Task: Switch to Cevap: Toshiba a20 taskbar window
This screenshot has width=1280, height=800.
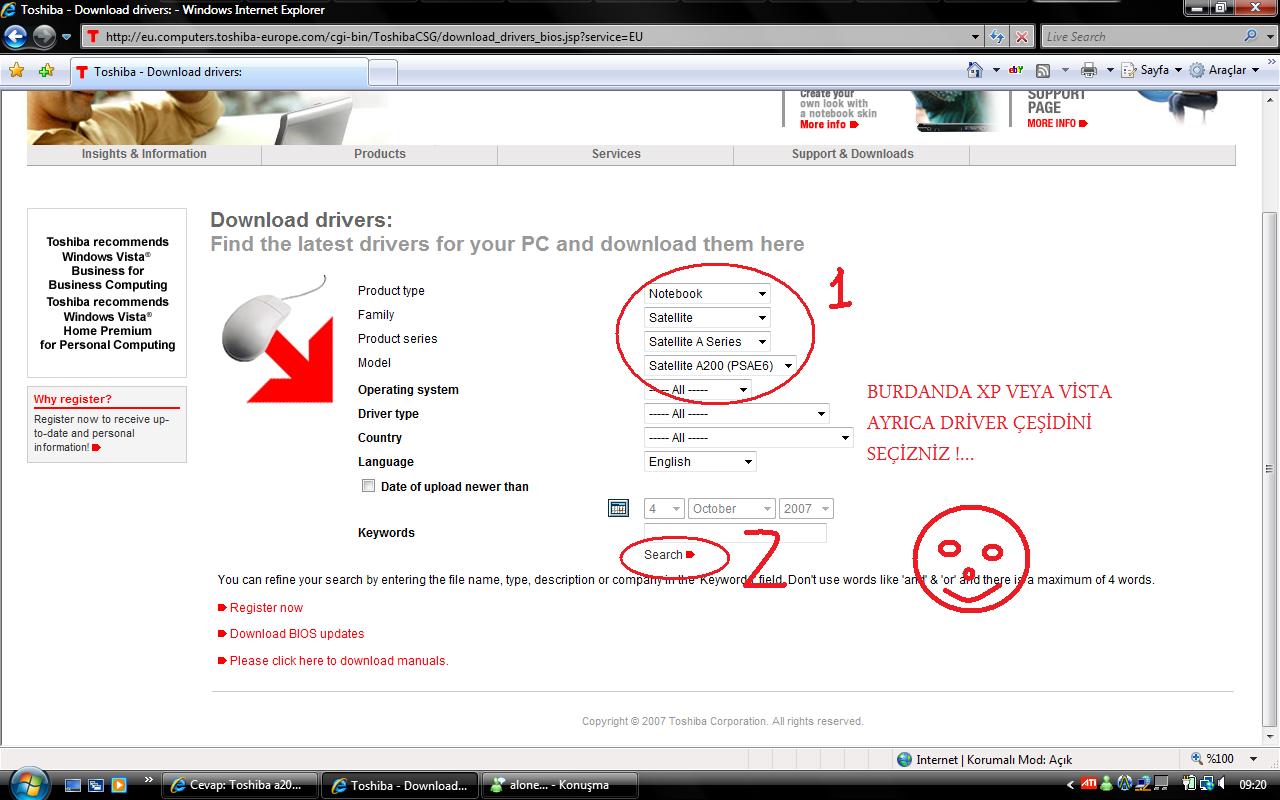Action: point(240,785)
